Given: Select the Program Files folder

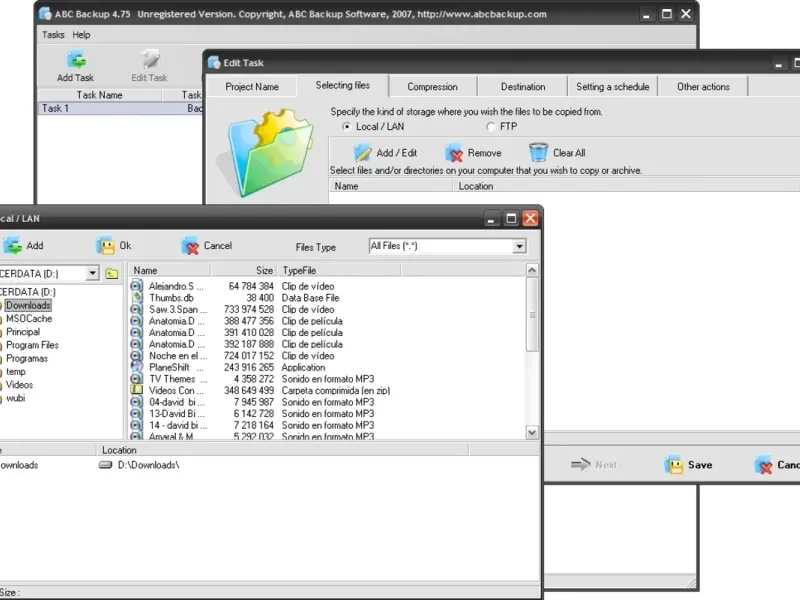Looking at the screenshot, I should 32,345.
